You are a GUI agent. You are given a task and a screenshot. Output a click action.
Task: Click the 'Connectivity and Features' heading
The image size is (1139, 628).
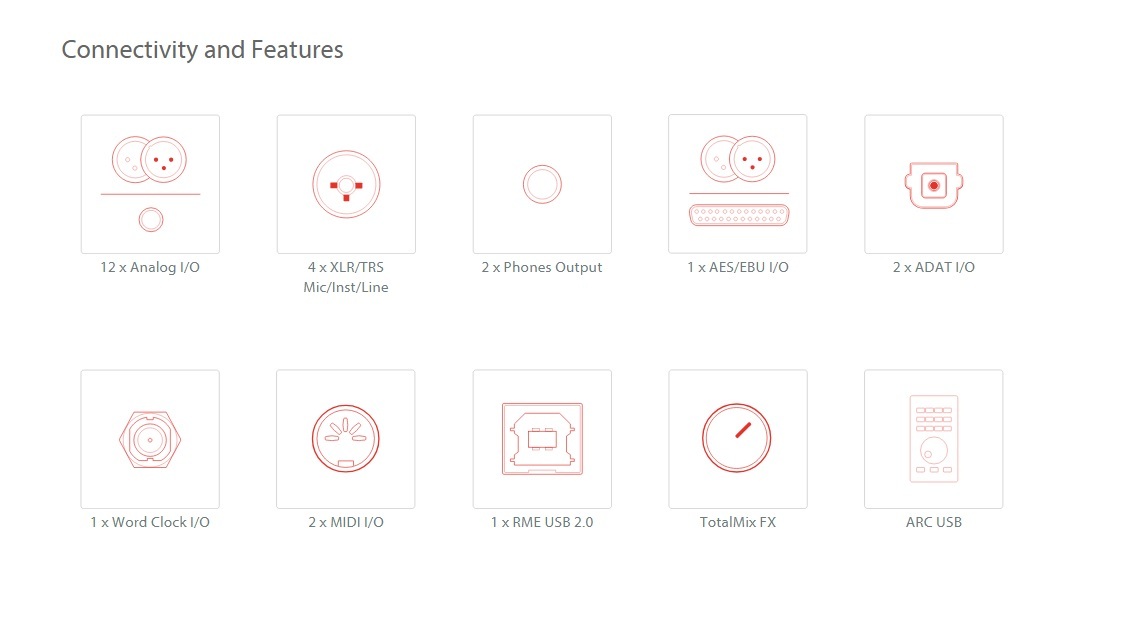pyautogui.click(x=202, y=49)
